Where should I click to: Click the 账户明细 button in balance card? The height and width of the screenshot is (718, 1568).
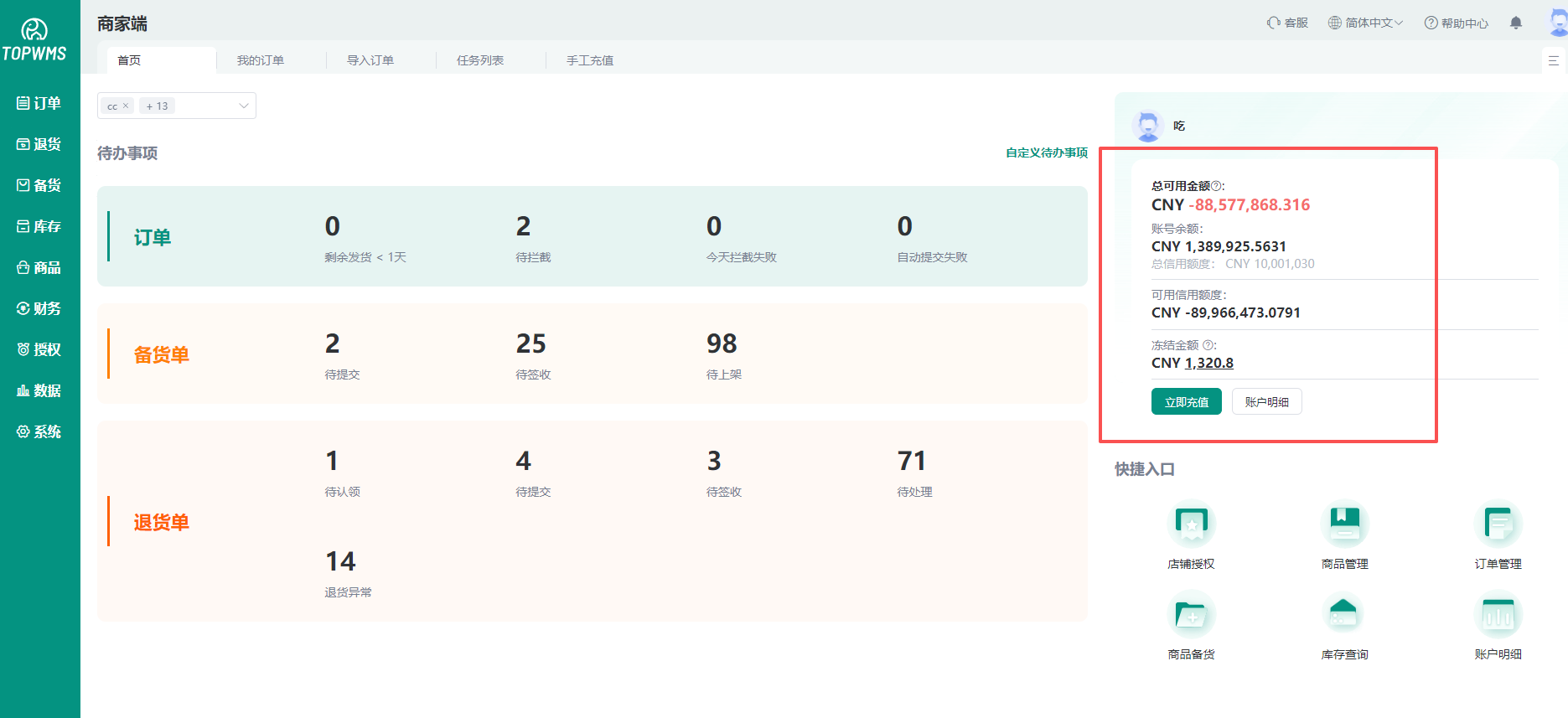pos(1267,402)
